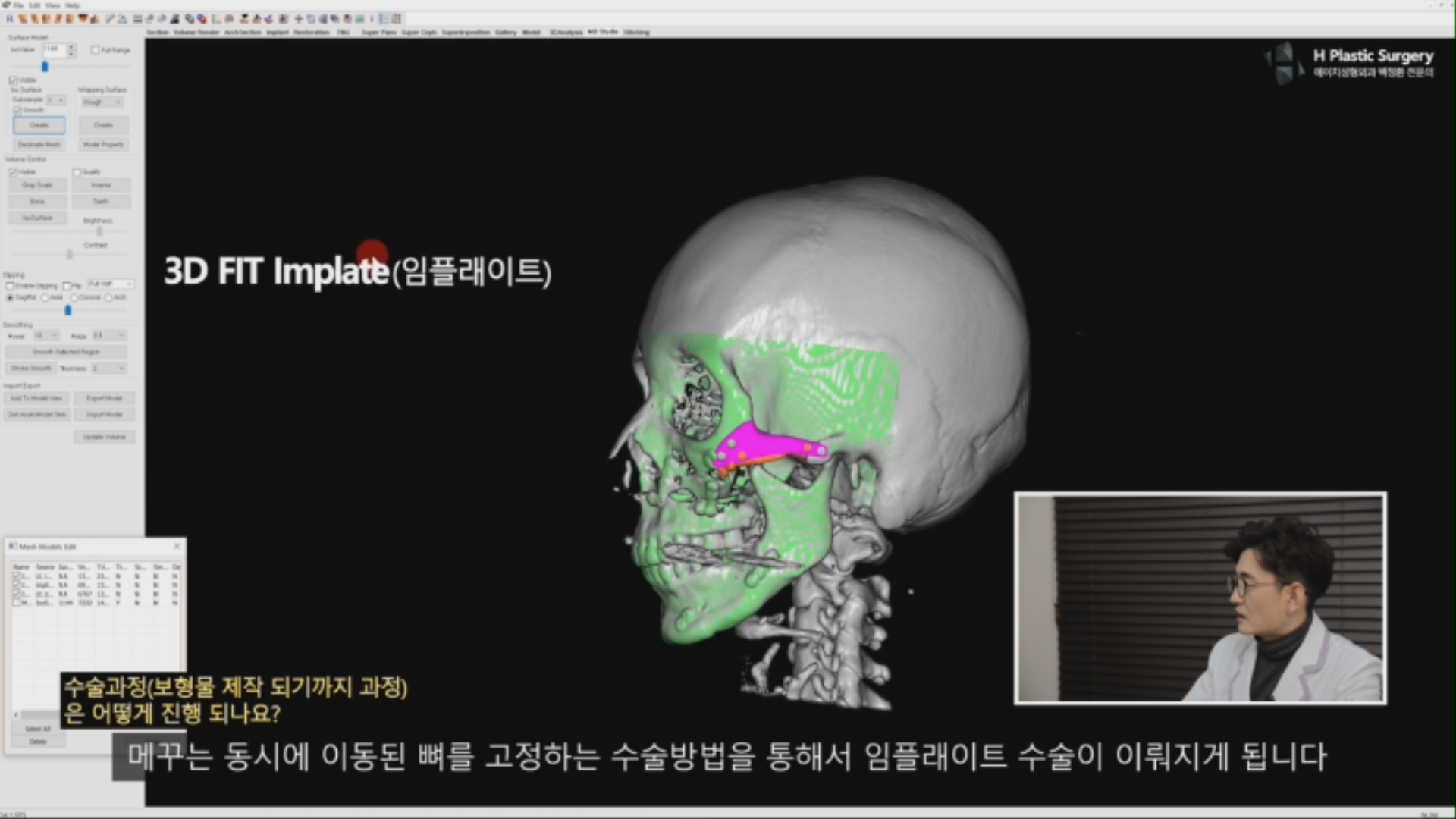Open the View menu
1456x819 pixels.
click(52, 5)
